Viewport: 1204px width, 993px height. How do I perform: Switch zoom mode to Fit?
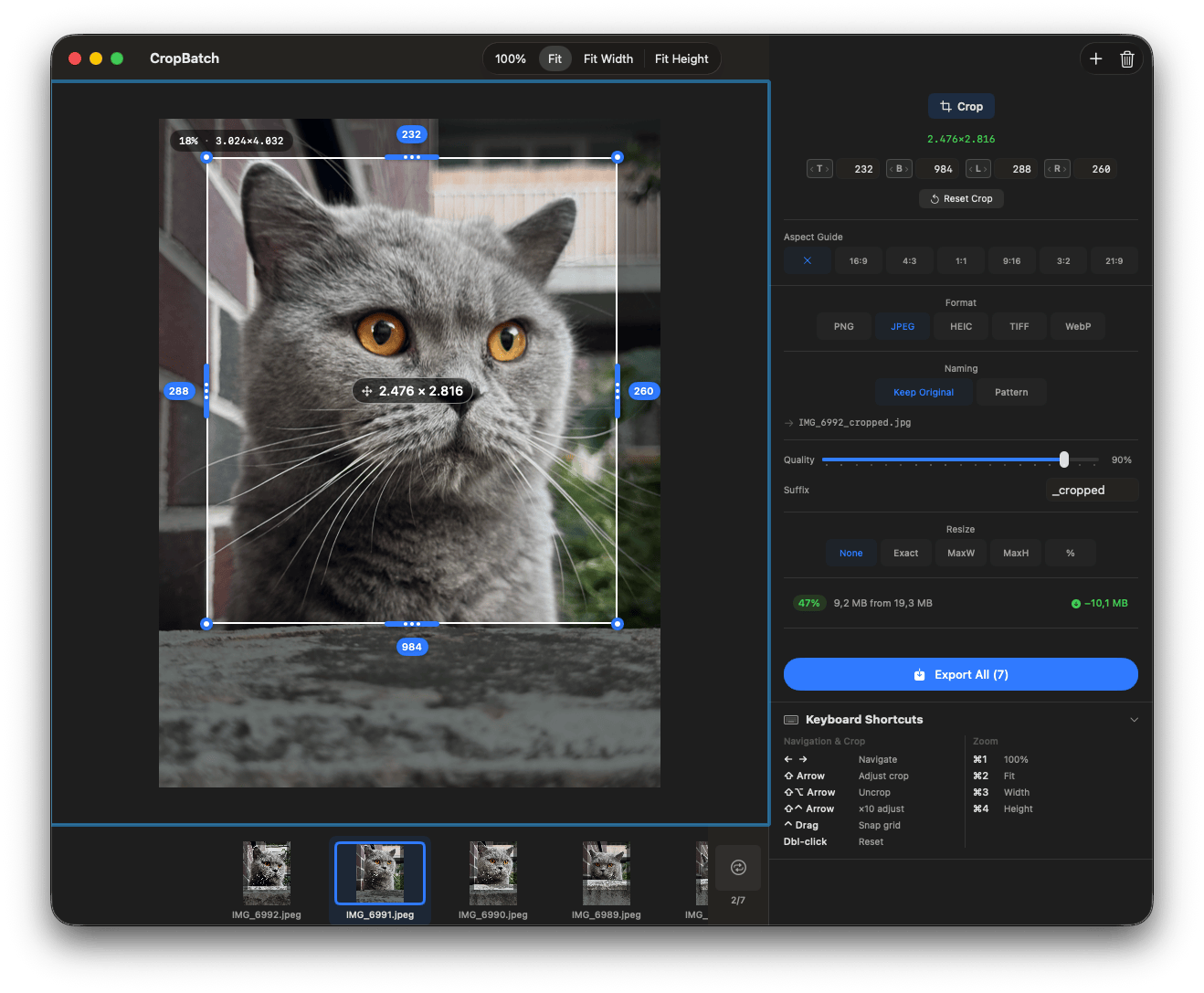click(554, 59)
